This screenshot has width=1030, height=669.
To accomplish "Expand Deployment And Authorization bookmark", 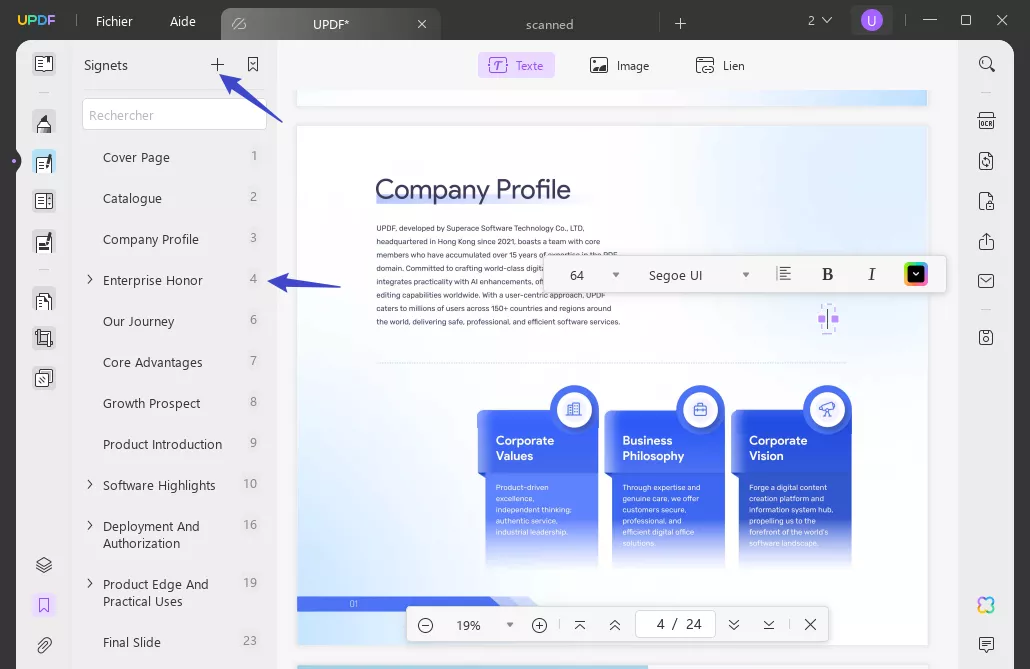I will pos(90,526).
